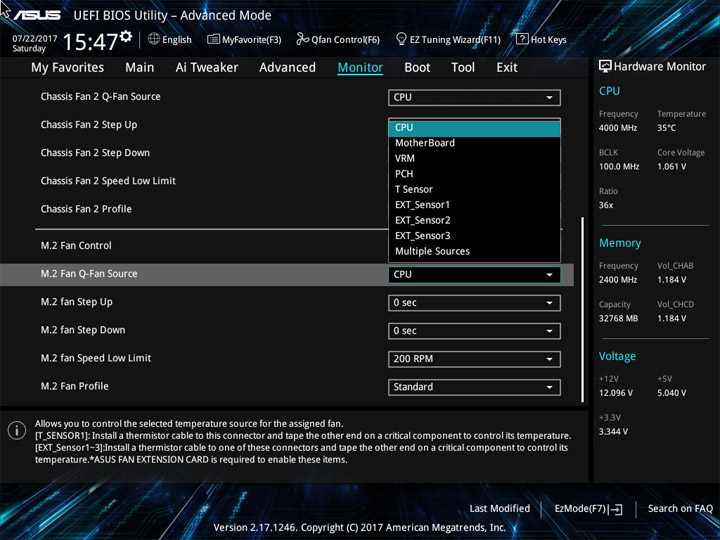Click CPU temperature value 35°C
Viewport: 720px width, 540px height.
tap(666, 128)
